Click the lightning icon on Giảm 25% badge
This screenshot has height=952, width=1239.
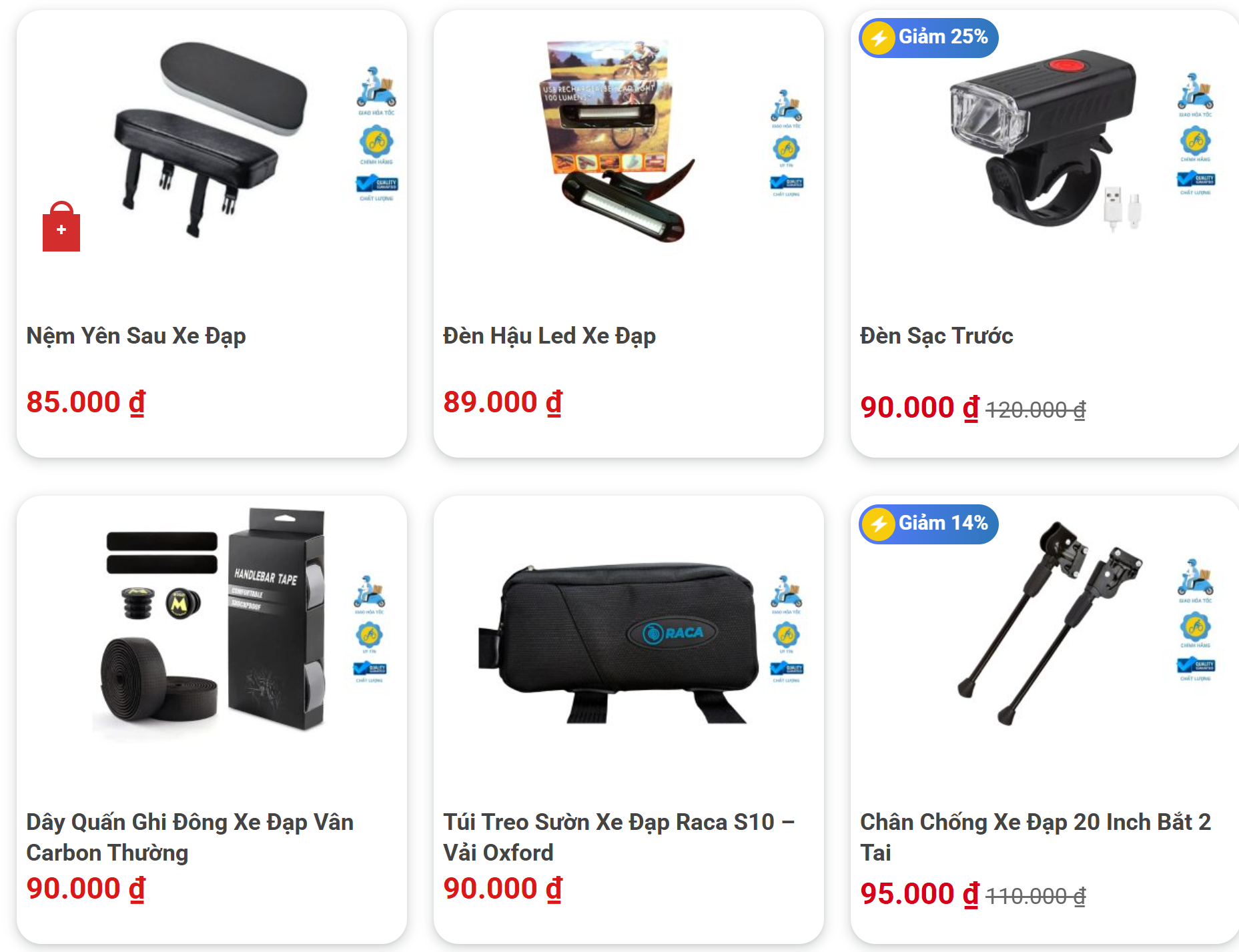(879, 38)
